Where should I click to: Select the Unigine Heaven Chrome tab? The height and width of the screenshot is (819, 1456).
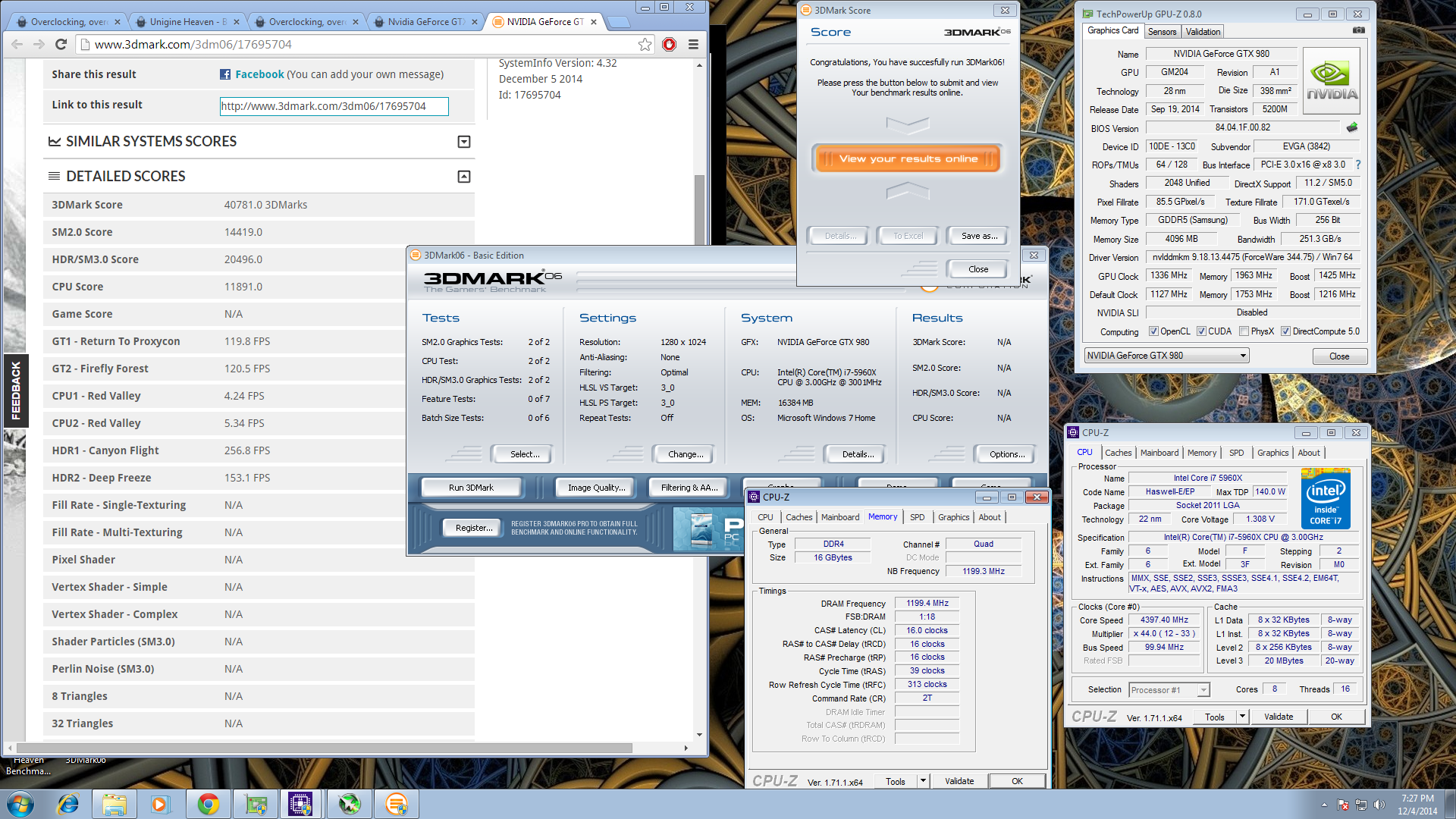(x=187, y=22)
